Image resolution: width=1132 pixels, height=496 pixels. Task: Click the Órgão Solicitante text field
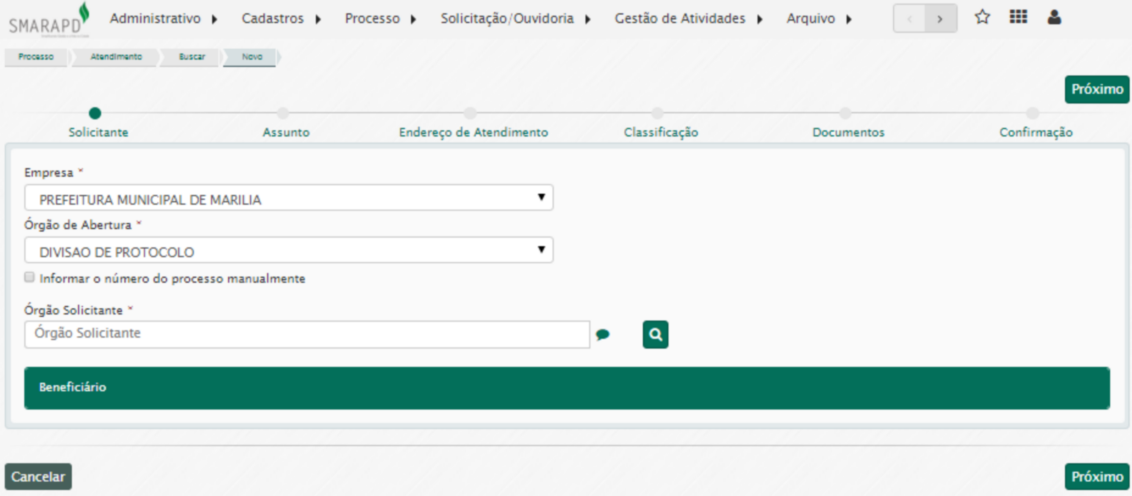306,334
